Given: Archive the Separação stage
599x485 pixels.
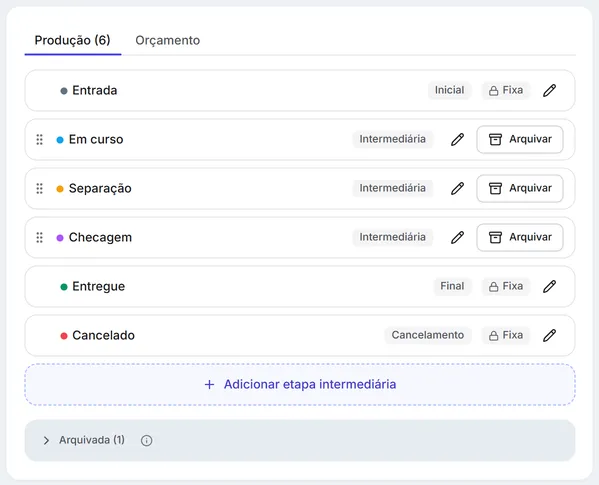Looking at the screenshot, I should 520,188.
